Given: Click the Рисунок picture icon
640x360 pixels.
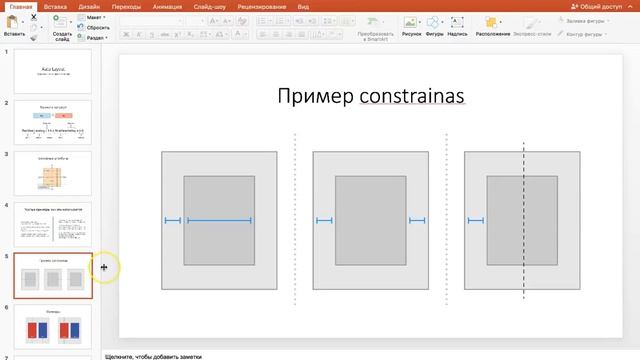Looking at the screenshot, I should pos(410,22).
